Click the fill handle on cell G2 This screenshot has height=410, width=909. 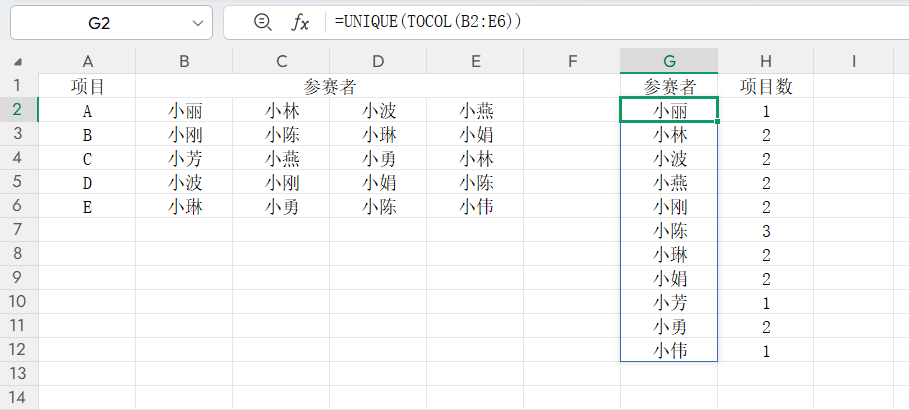point(718,122)
